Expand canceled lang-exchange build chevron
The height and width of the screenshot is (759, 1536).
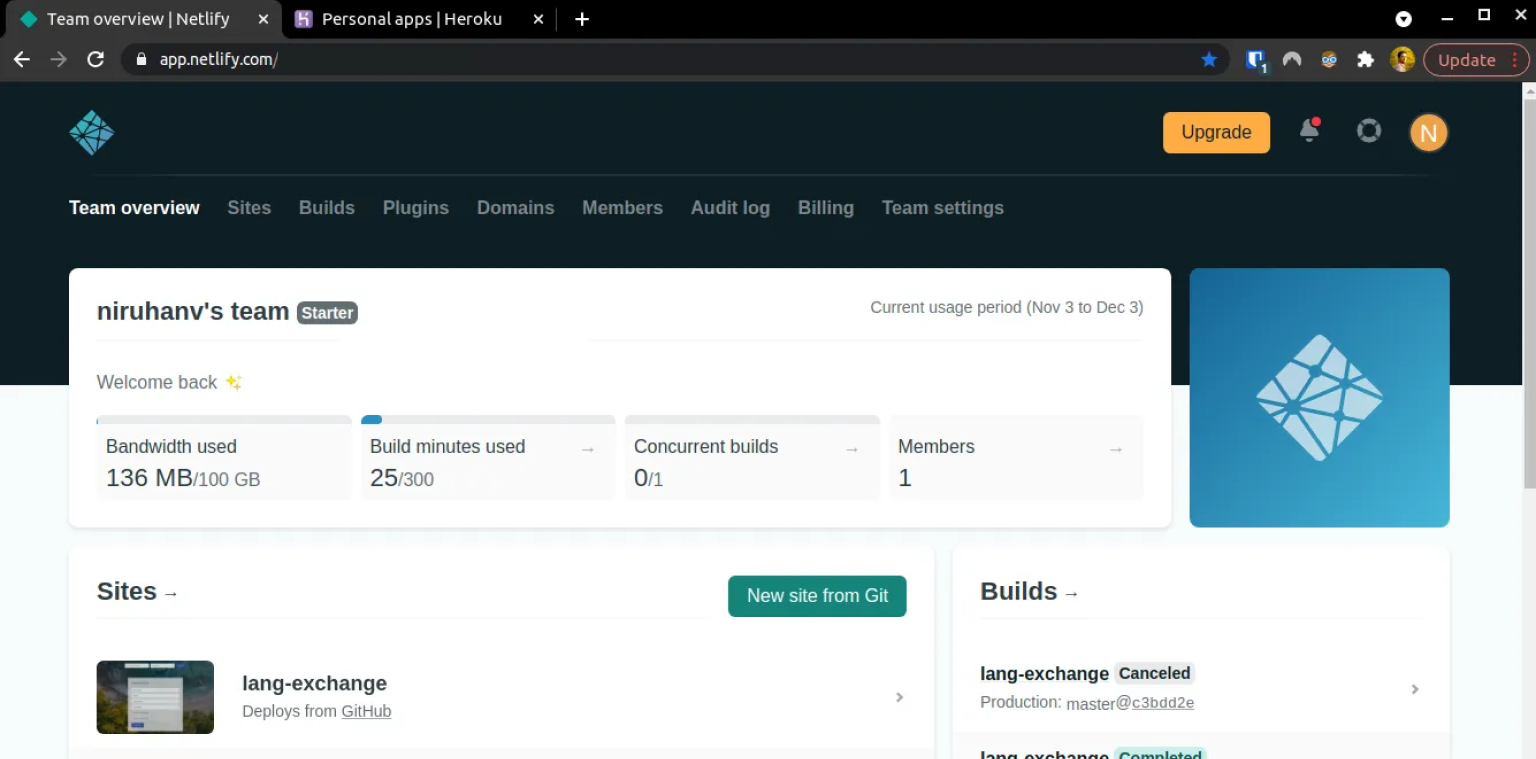click(x=1415, y=689)
